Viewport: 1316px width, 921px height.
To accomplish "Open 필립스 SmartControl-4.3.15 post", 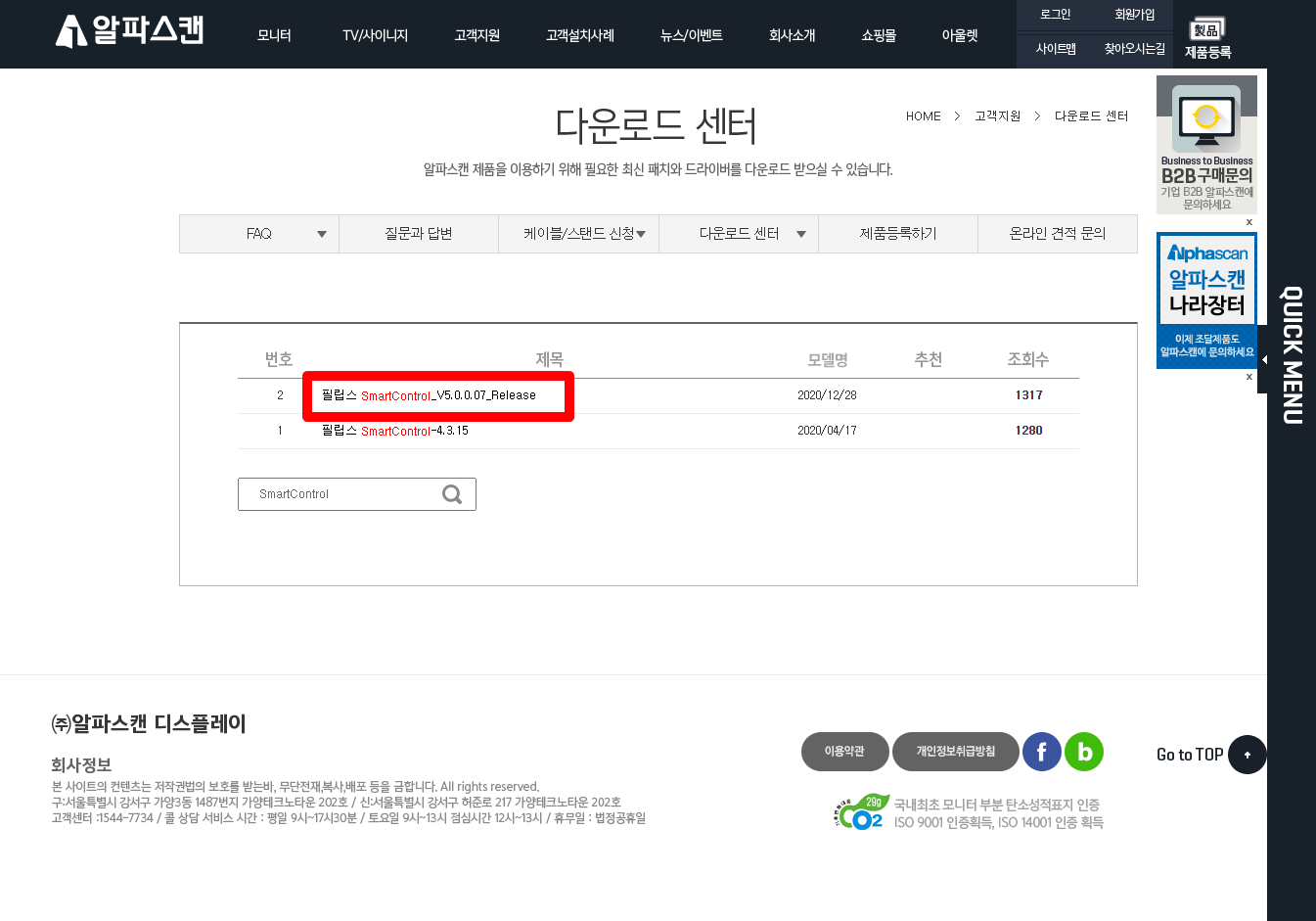I will 395,431.
